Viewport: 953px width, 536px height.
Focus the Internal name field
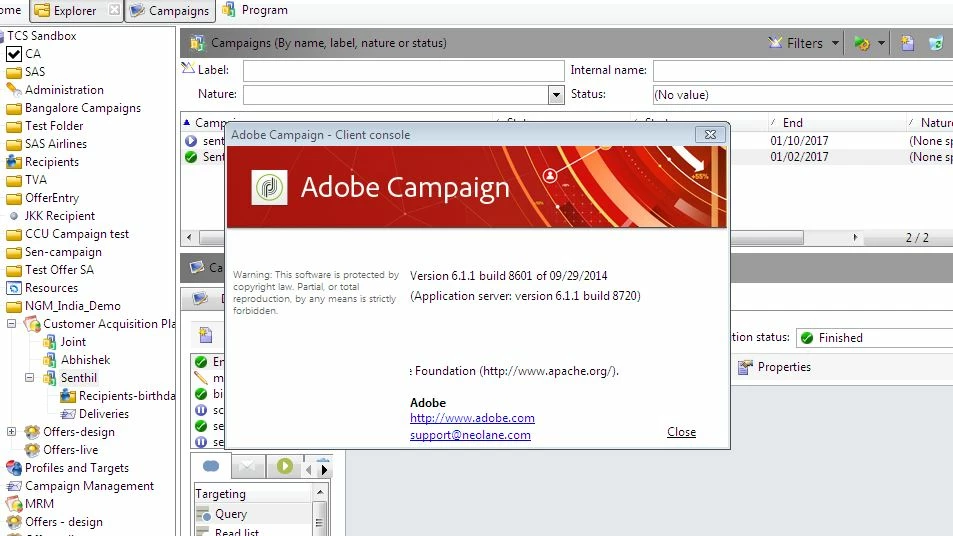(x=803, y=70)
